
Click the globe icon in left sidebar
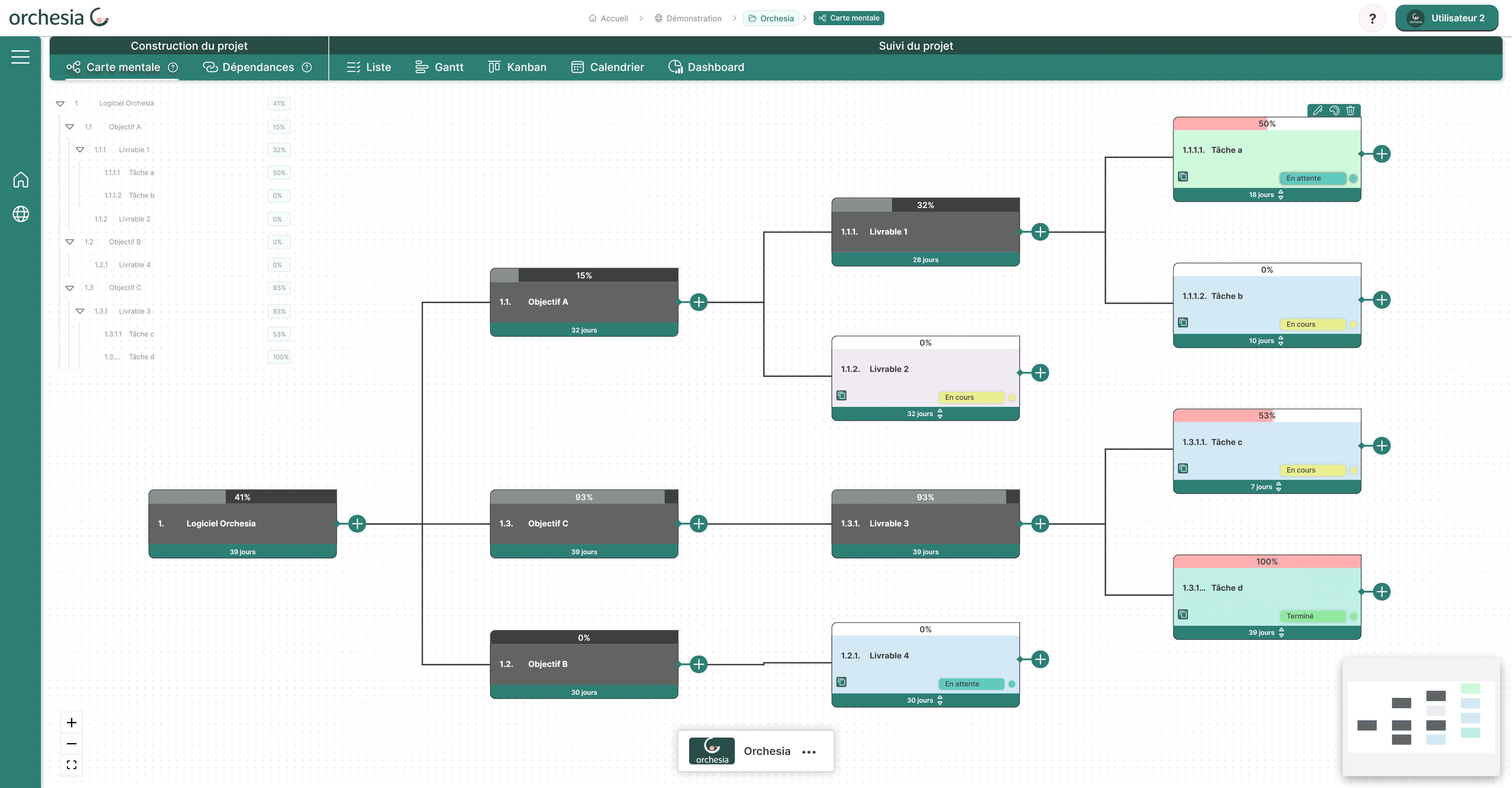20,214
